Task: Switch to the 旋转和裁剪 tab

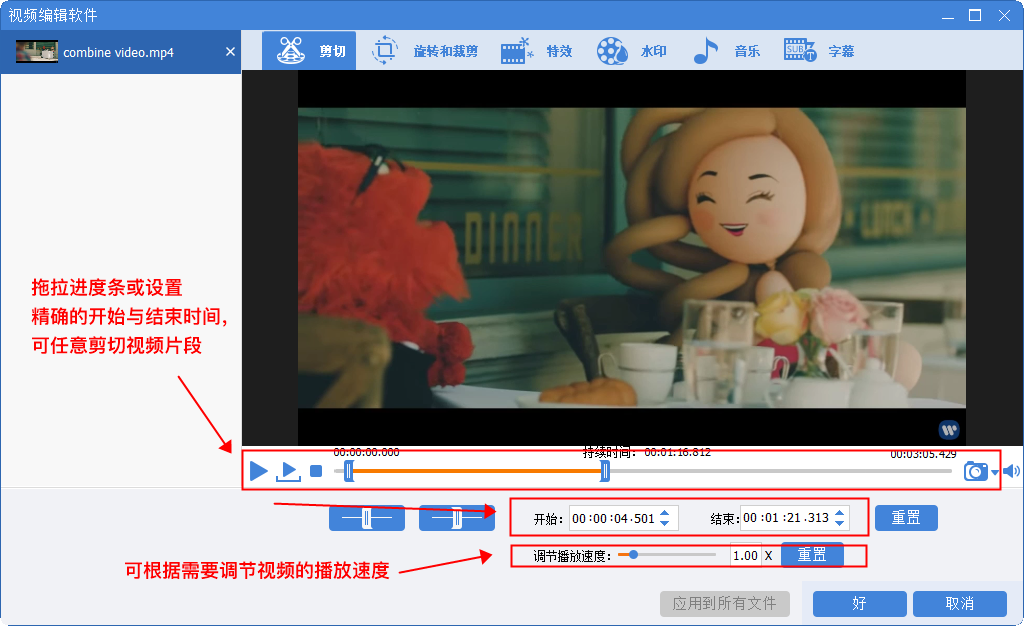Action: [425, 50]
